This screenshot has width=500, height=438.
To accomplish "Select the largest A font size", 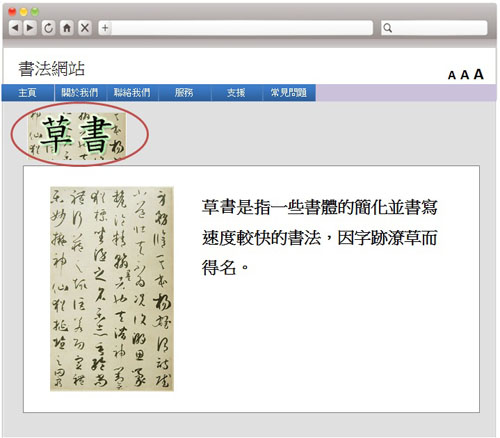I will click(x=479, y=74).
